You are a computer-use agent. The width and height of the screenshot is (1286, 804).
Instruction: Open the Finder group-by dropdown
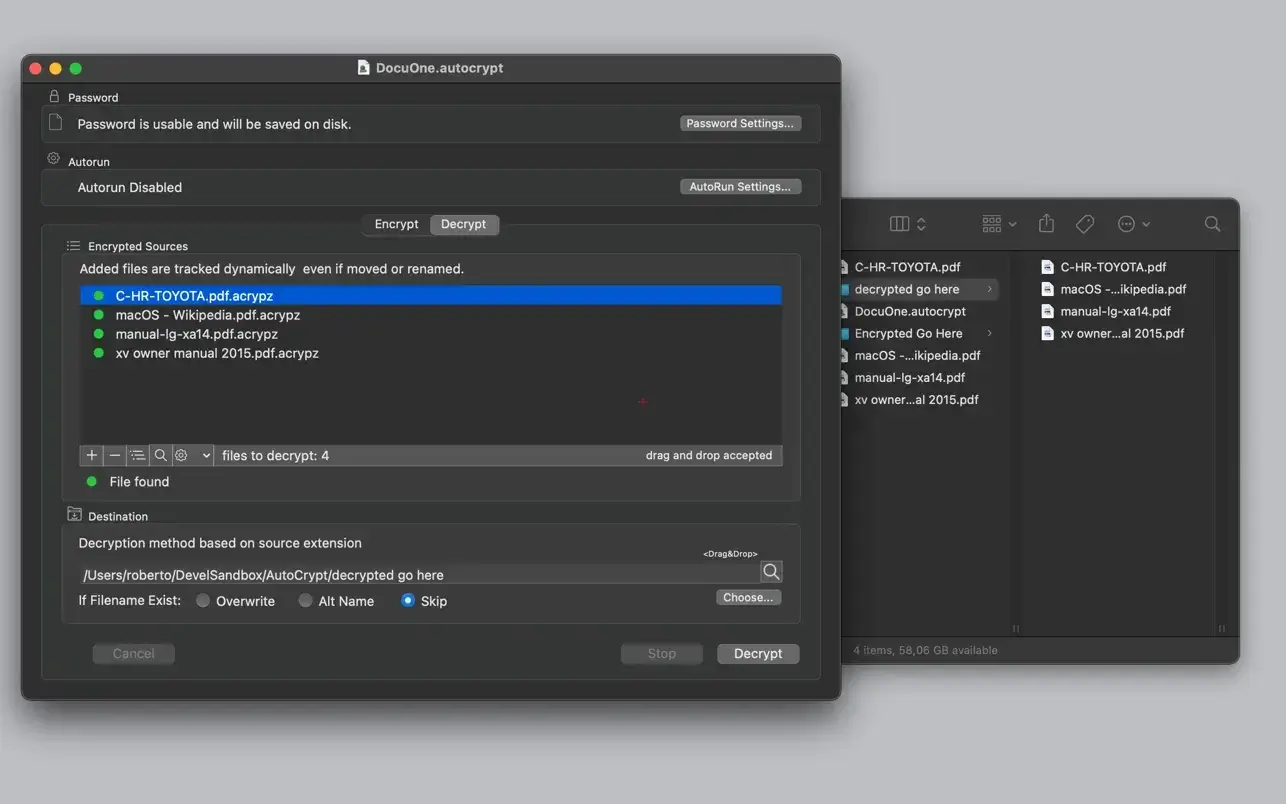point(998,224)
